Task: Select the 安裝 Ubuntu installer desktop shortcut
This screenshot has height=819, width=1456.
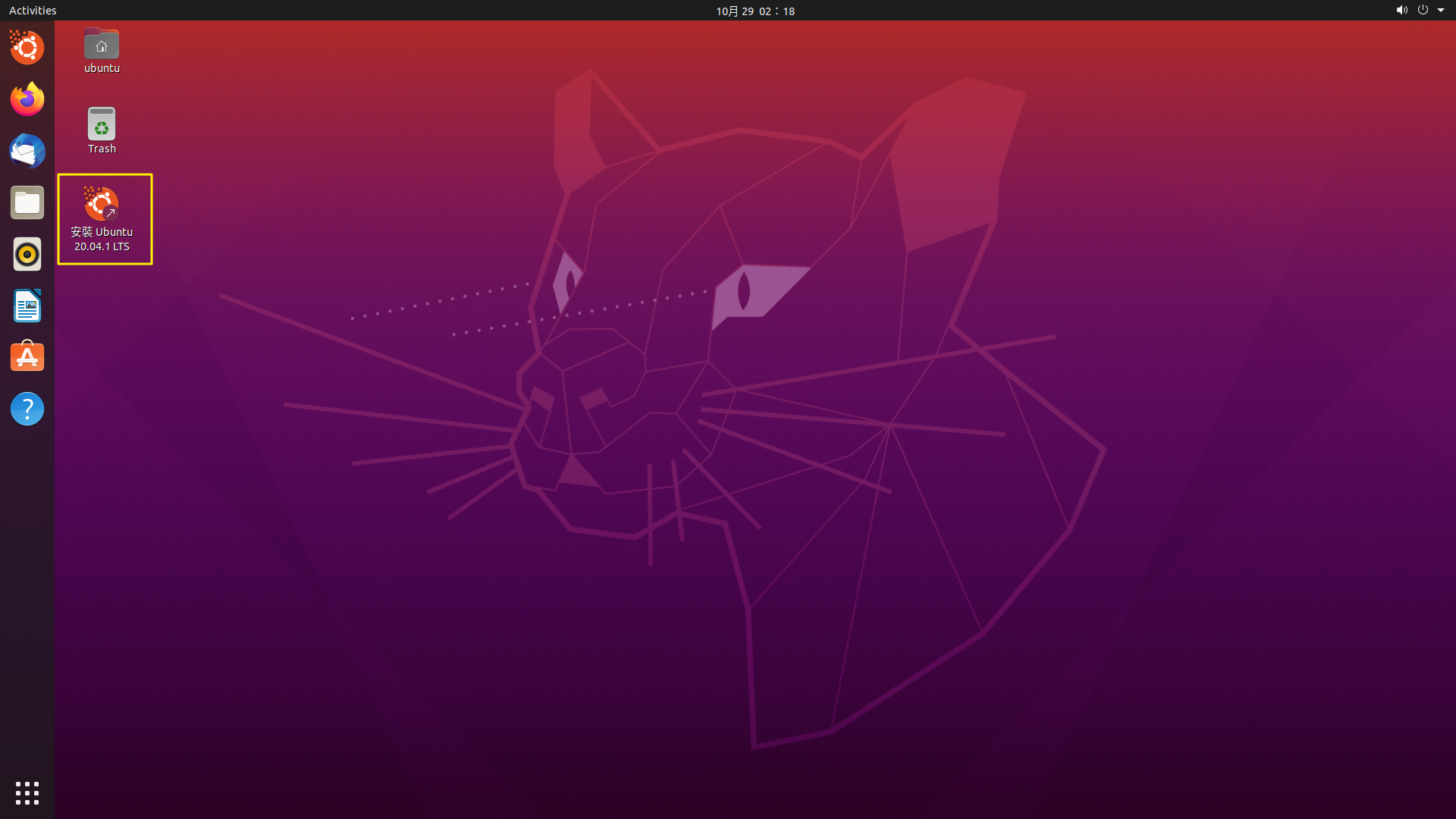Action: (102, 204)
